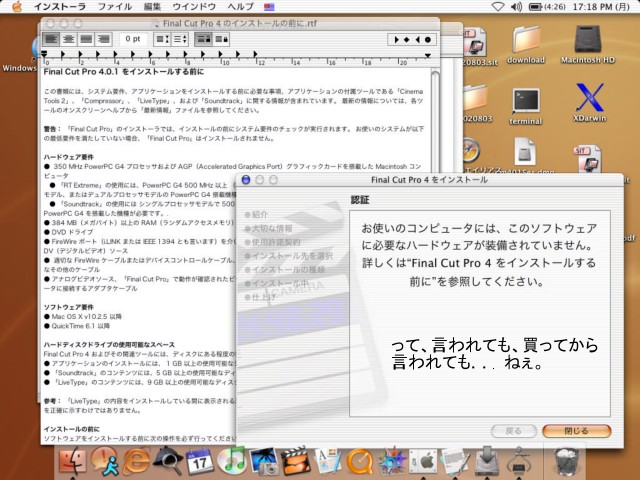Open System Preferences from the Dock
The width and height of the screenshot is (640, 480).
click(x=423, y=460)
